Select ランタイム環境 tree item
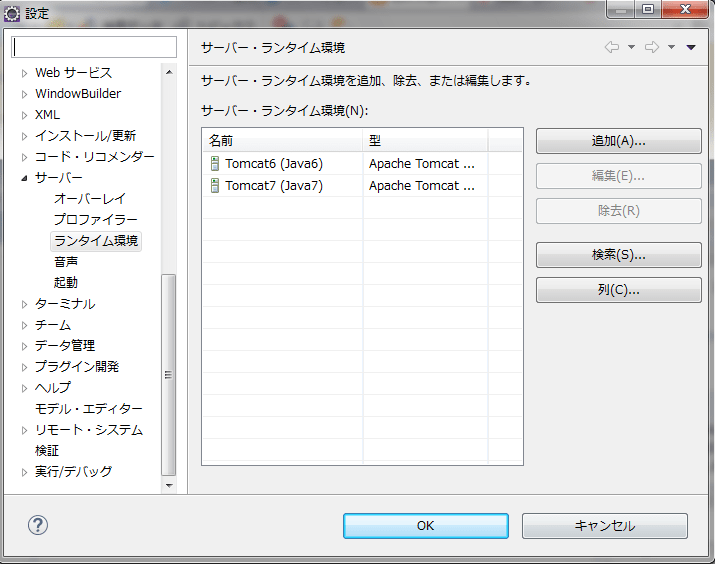 pos(96,241)
